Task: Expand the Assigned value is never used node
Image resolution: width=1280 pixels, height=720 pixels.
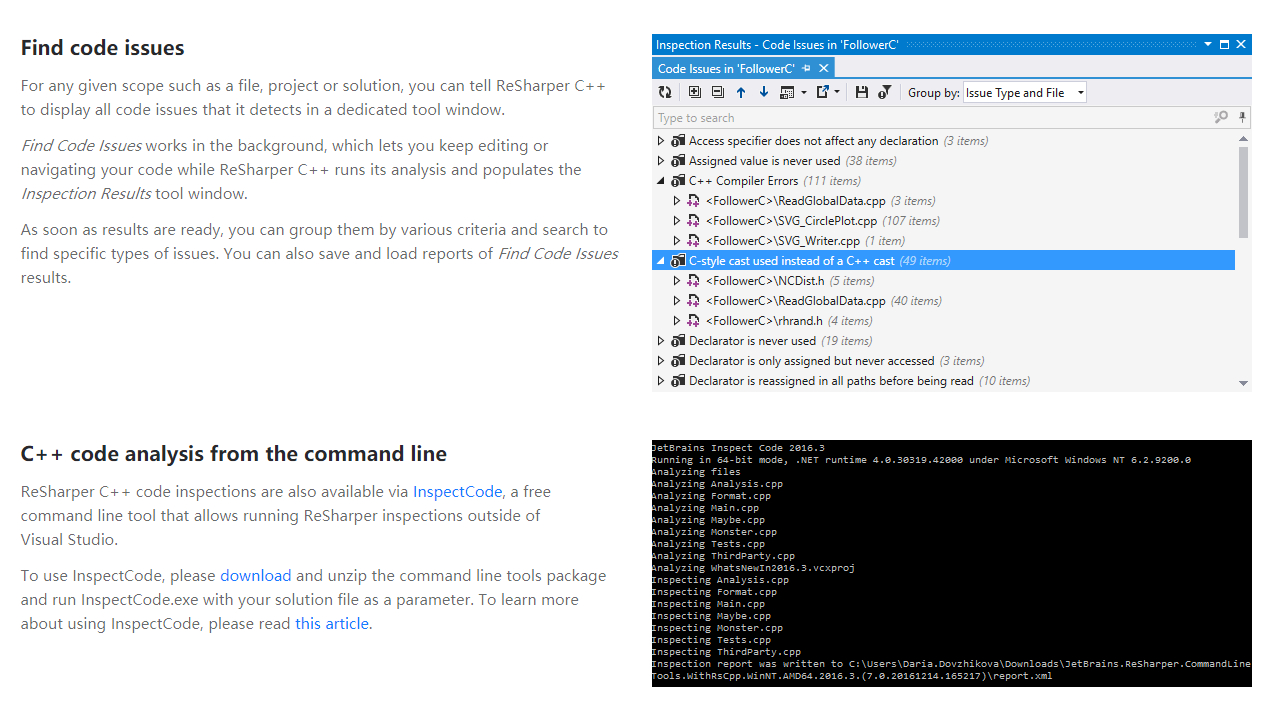Action: coord(661,160)
